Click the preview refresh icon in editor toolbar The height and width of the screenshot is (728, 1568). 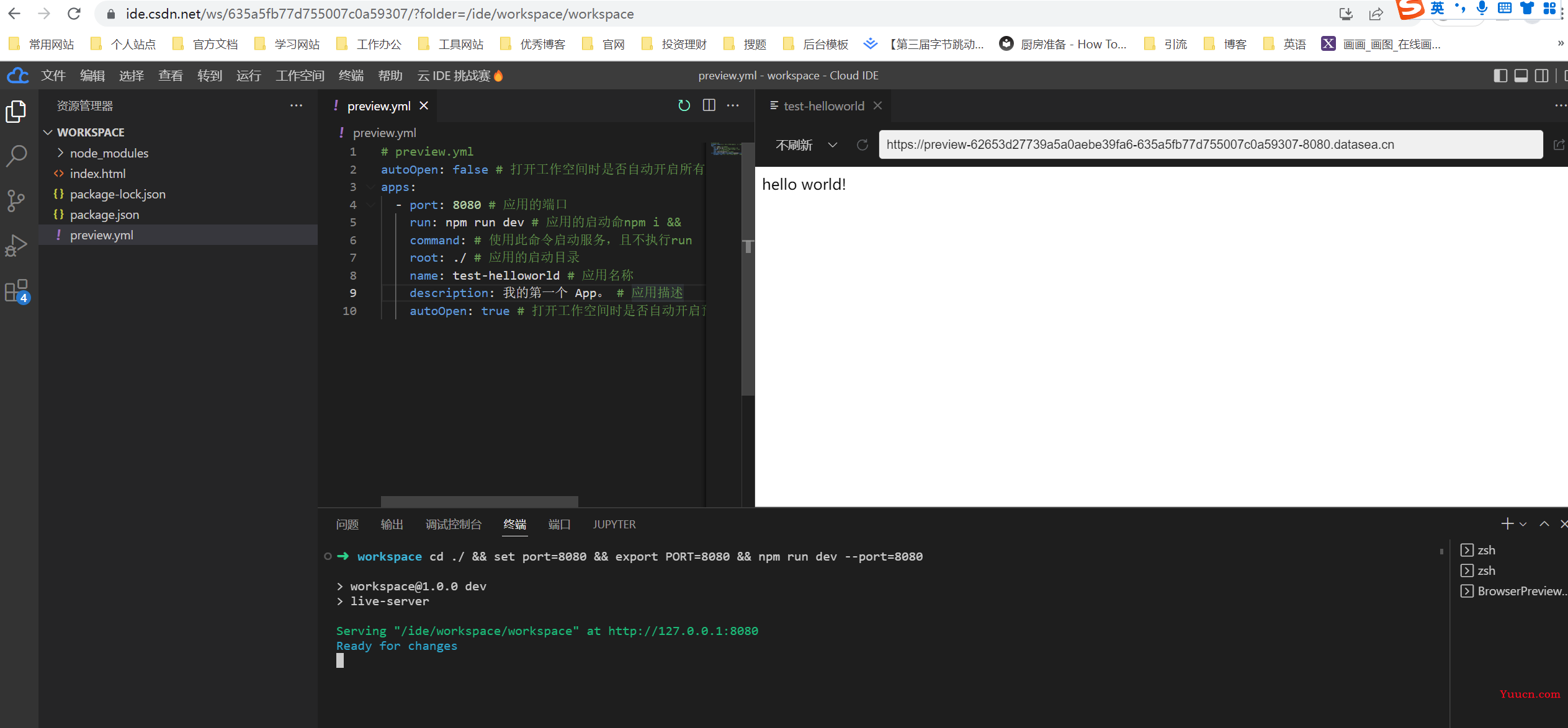pyautogui.click(x=684, y=105)
